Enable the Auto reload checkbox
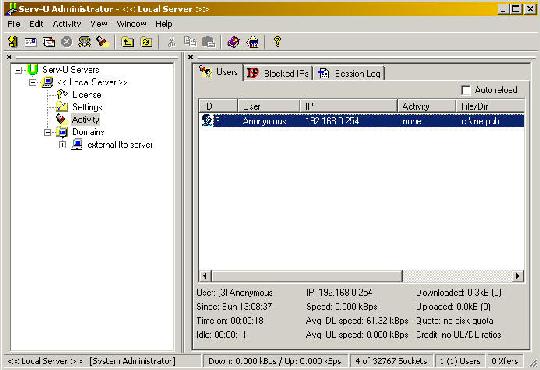Screen dimensions: 540x370 coord(466,90)
